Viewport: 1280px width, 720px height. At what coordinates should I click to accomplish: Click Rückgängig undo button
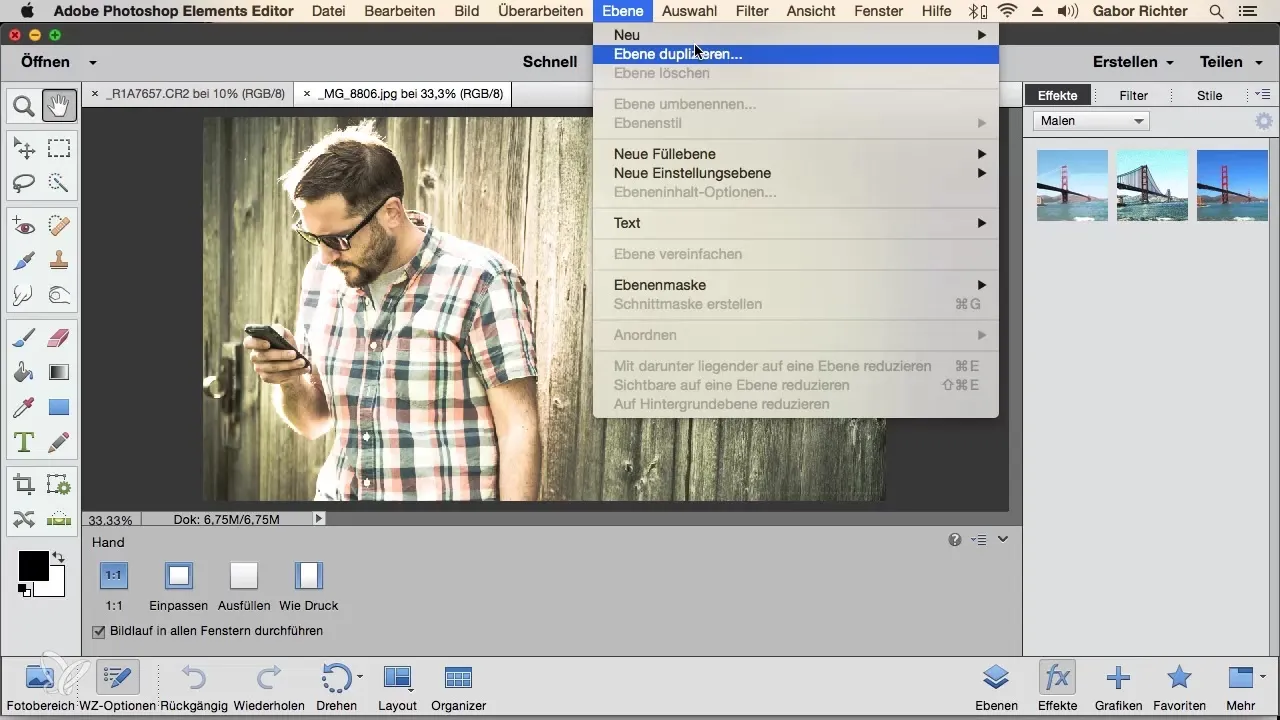pos(194,687)
